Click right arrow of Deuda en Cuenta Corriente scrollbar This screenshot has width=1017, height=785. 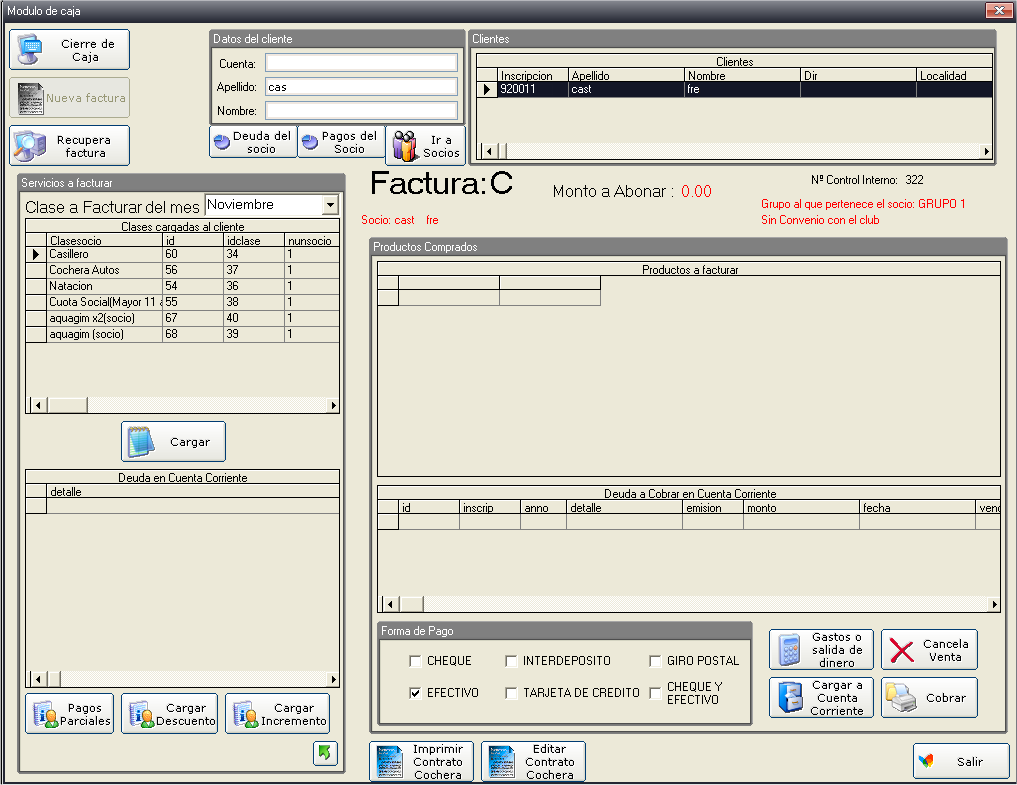click(333, 679)
